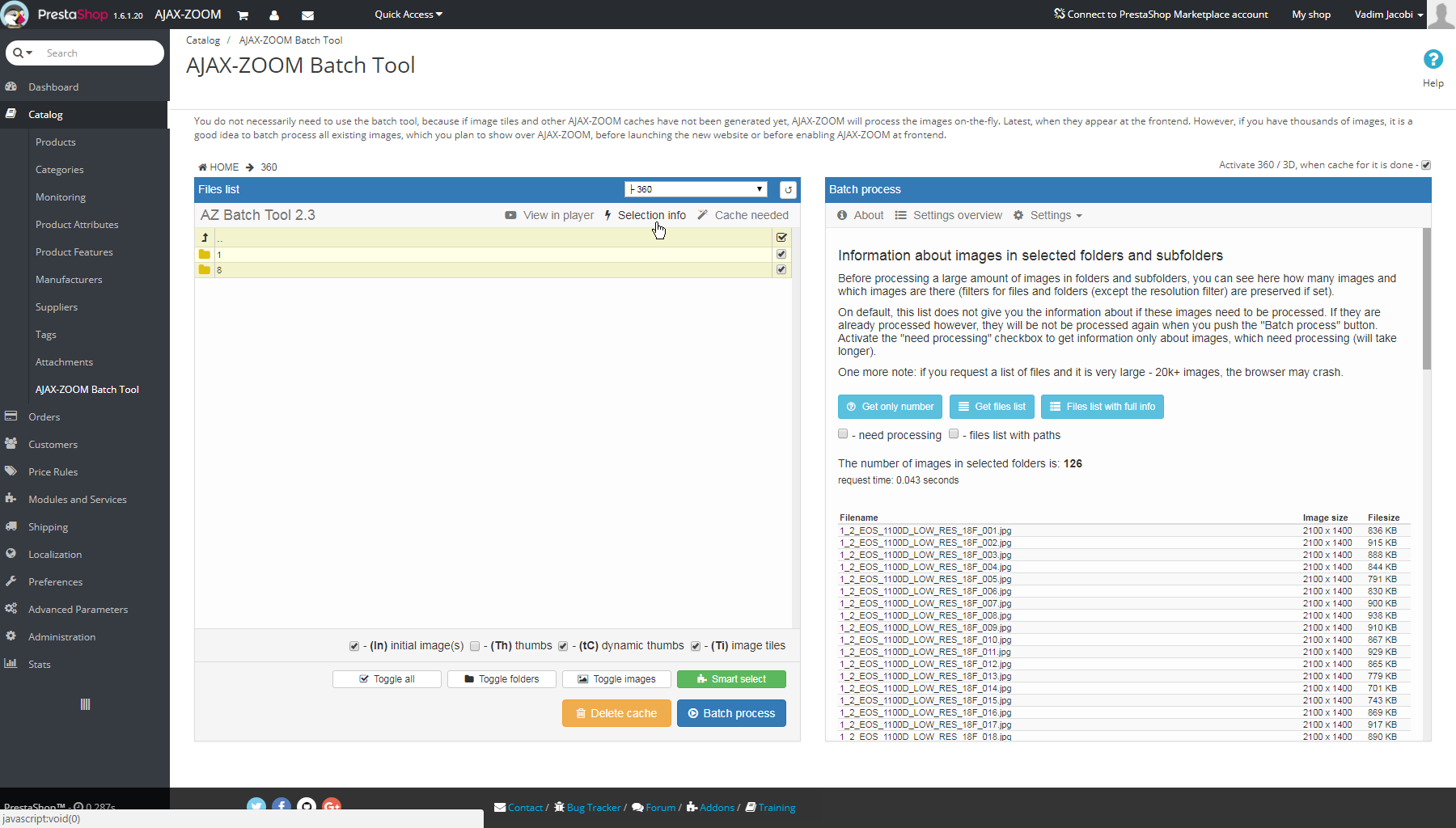Click the PrestaShop logo
Image resolution: width=1456 pixels, height=828 pixels.
tap(15, 15)
